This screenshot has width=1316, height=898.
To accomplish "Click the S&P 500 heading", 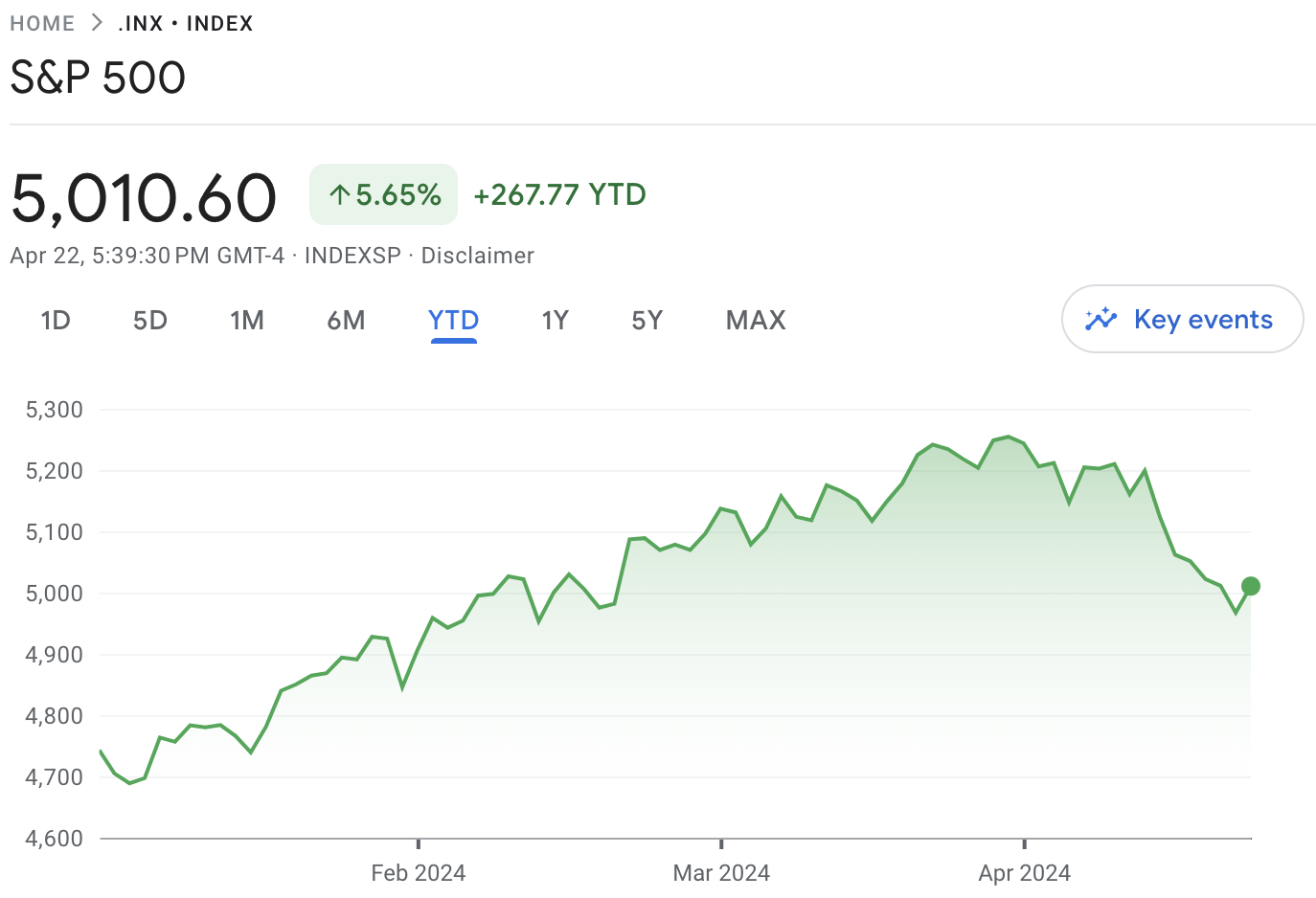I will click(x=98, y=78).
